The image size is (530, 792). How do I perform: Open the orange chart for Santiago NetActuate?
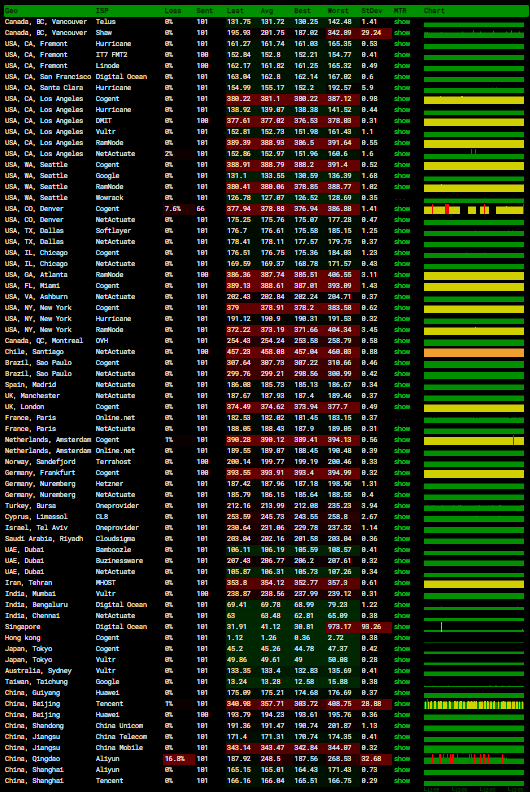(474, 353)
